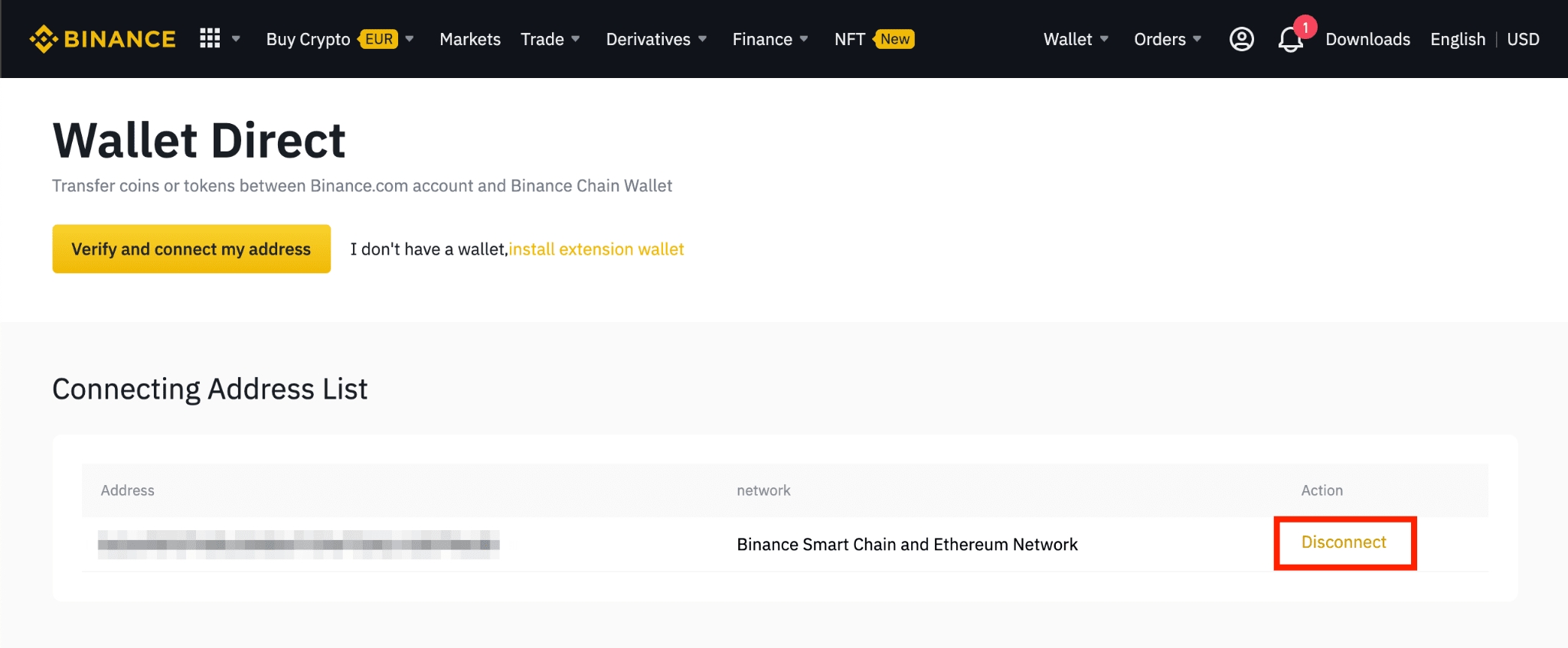Expand the Derivatives dropdown menu

coord(656,39)
